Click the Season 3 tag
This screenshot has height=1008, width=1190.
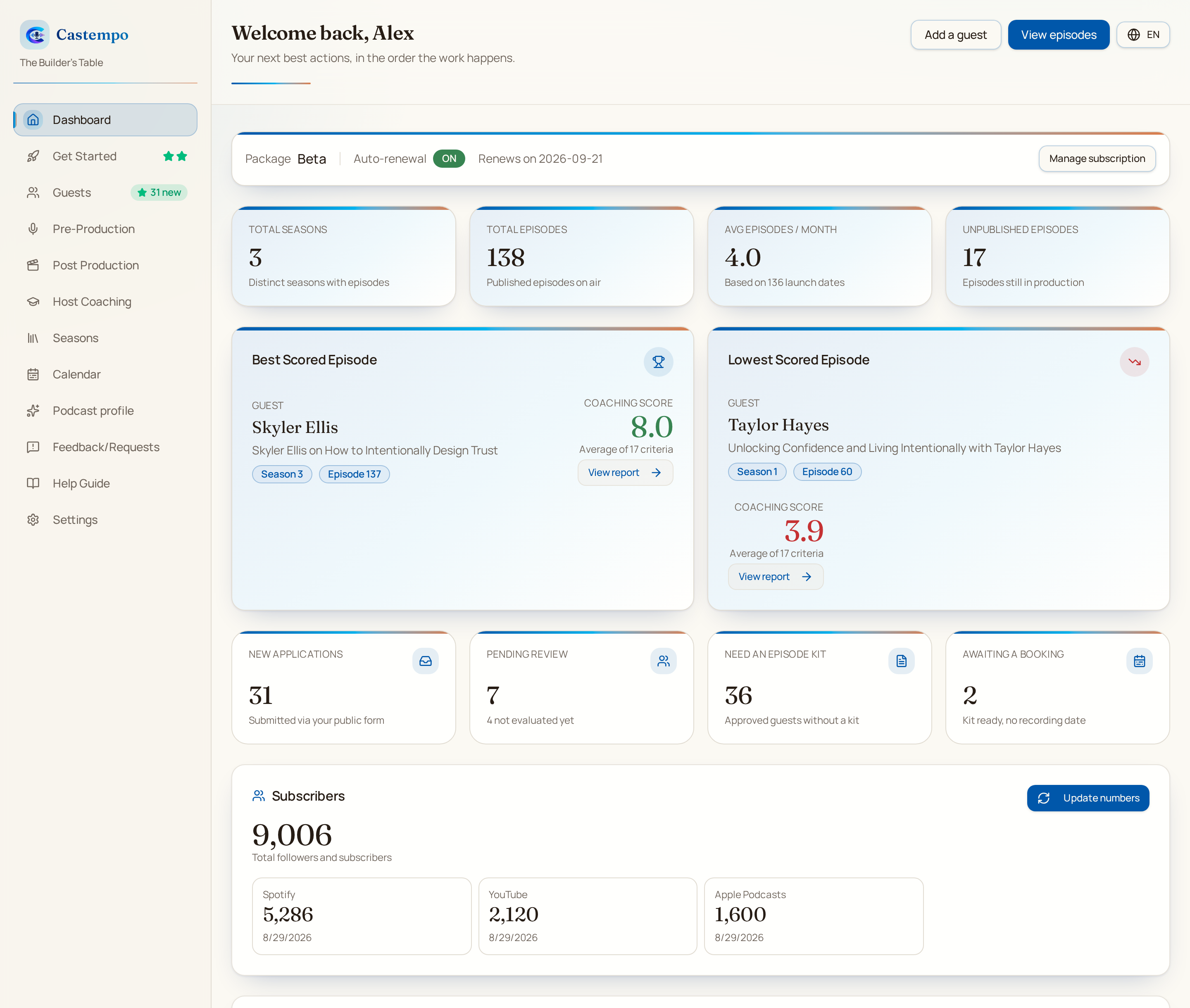pos(282,474)
